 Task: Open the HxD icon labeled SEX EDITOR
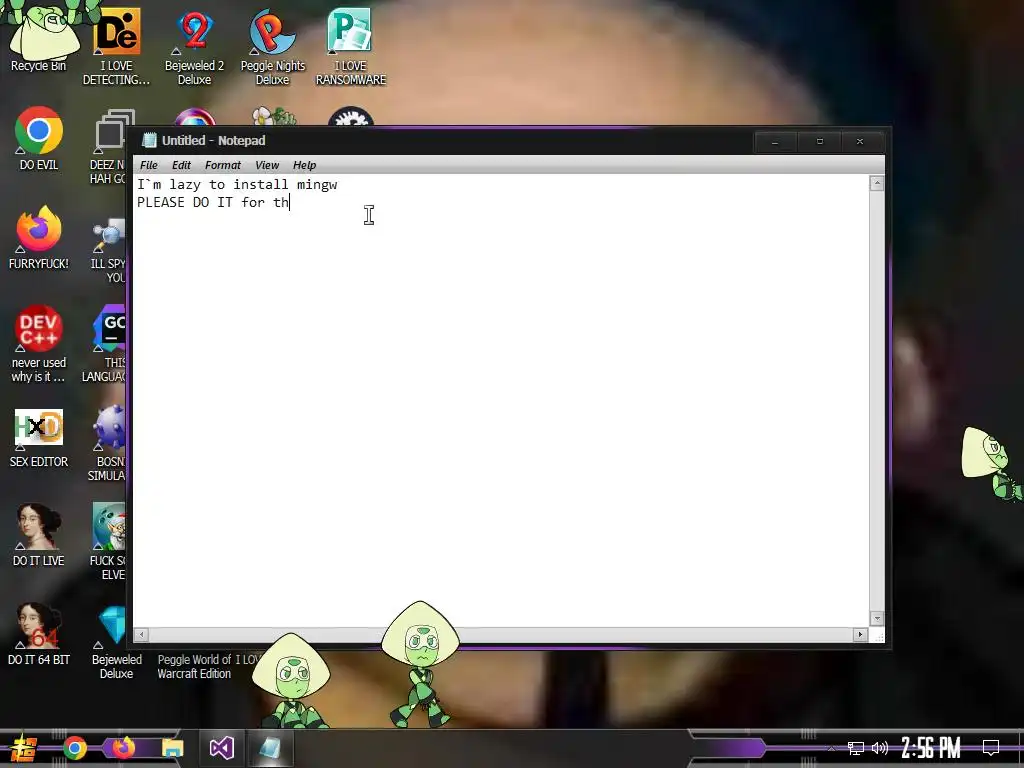click(x=39, y=438)
